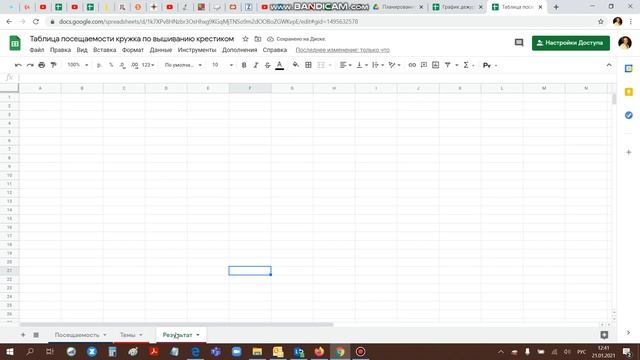Open the Windows Start menu
This screenshot has height=360, width=640.
click(x=9, y=351)
